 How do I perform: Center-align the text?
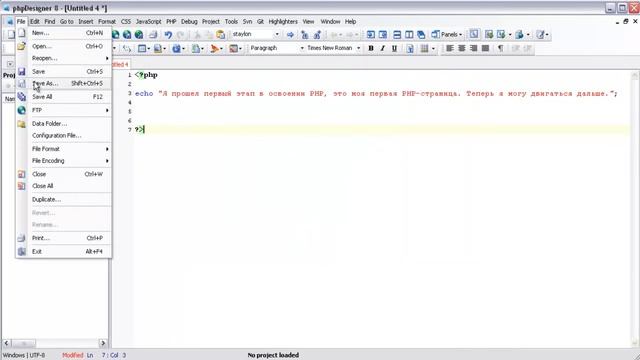click(462, 48)
